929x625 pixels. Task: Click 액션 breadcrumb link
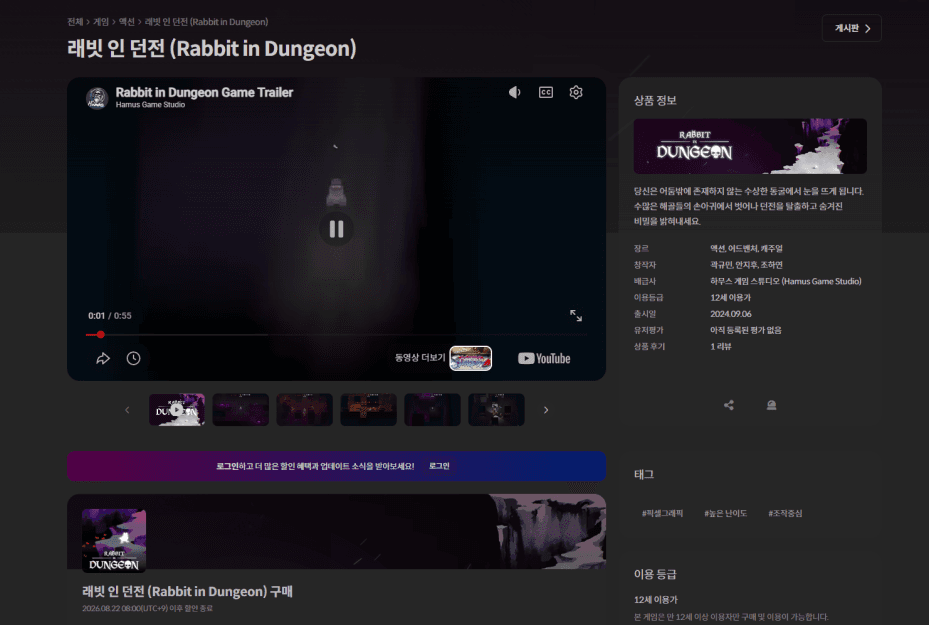click(x=127, y=22)
